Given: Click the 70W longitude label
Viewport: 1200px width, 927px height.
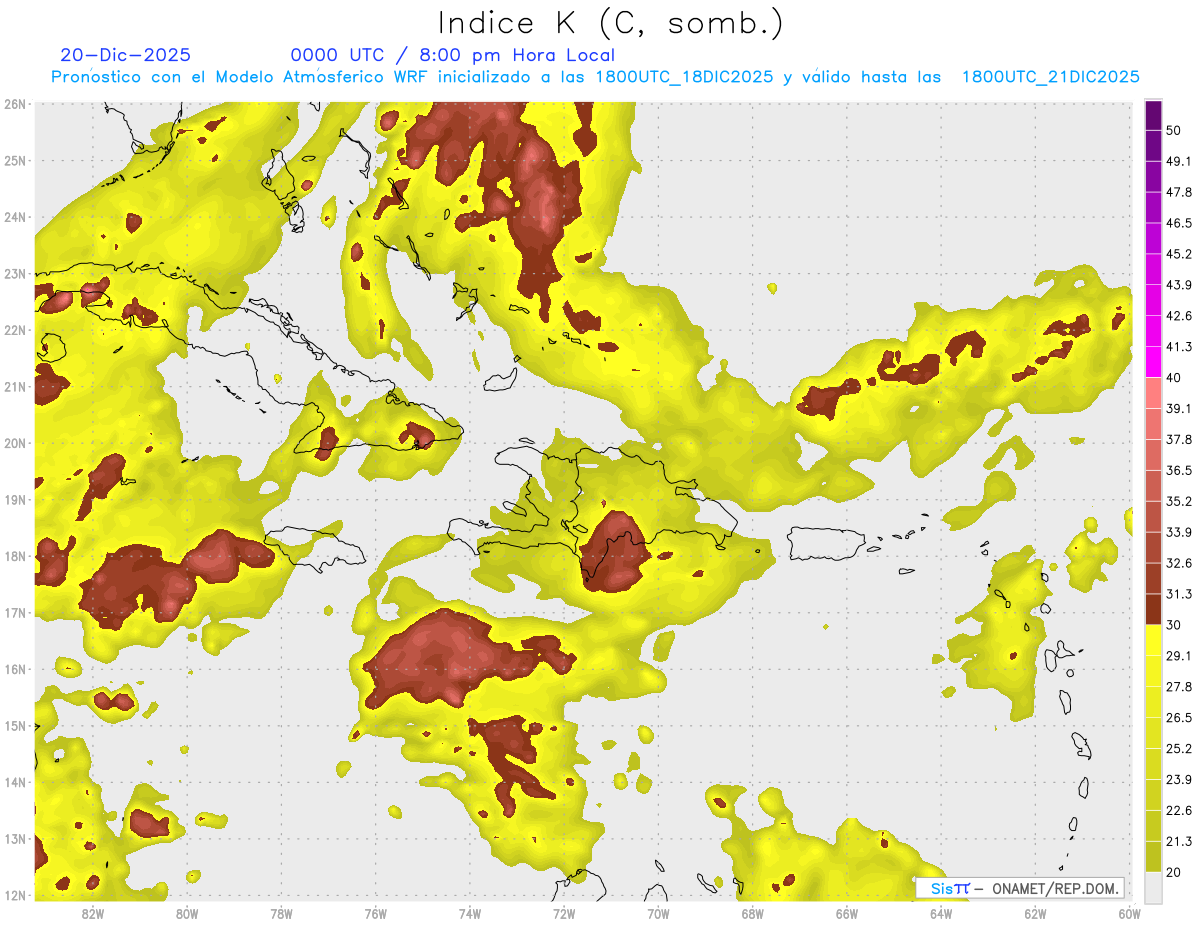Looking at the screenshot, I should [658, 913].
